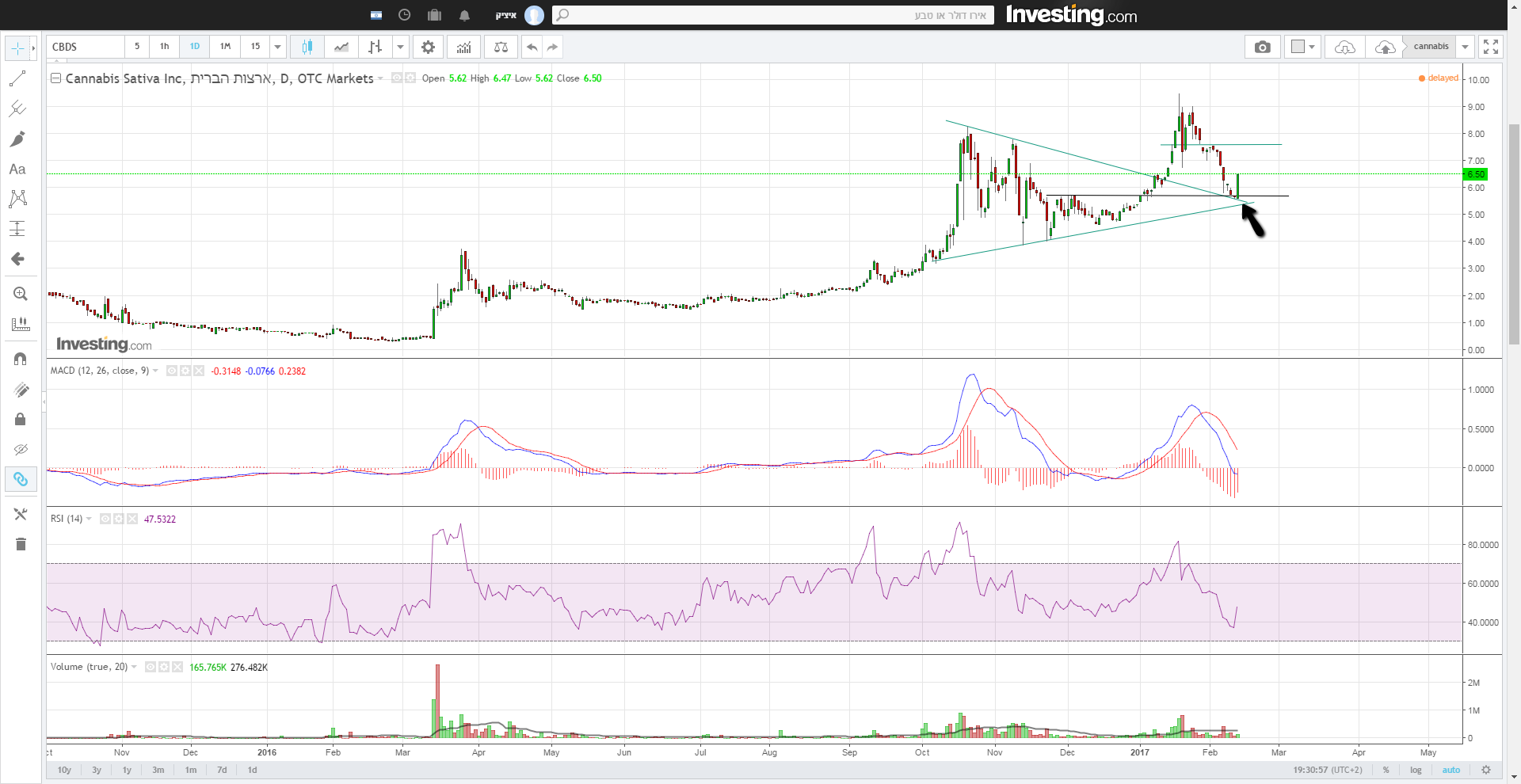Select the long position prediction tool
1521x784 pixels.
[17, 229]
